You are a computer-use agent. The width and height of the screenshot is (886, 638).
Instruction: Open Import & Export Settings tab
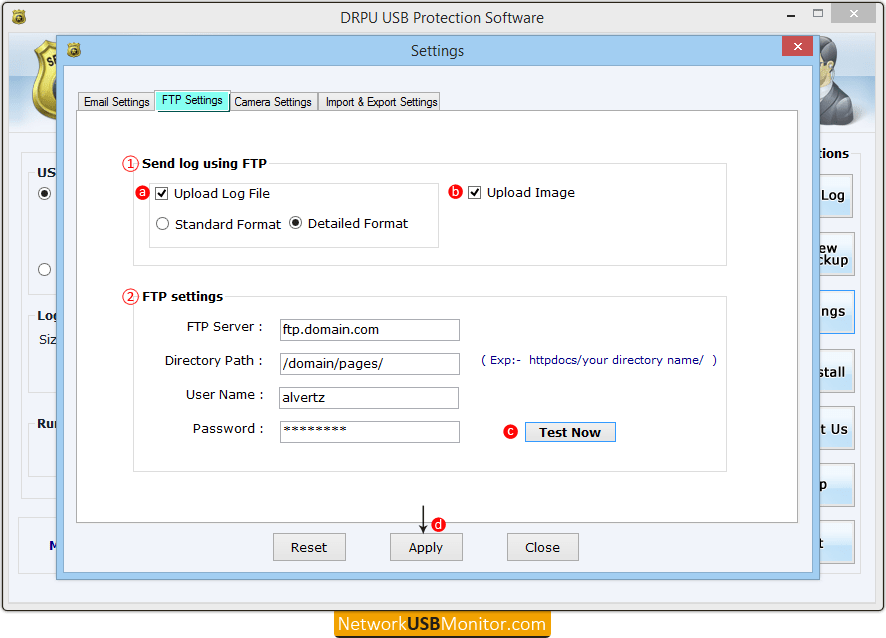coord(379,102)
